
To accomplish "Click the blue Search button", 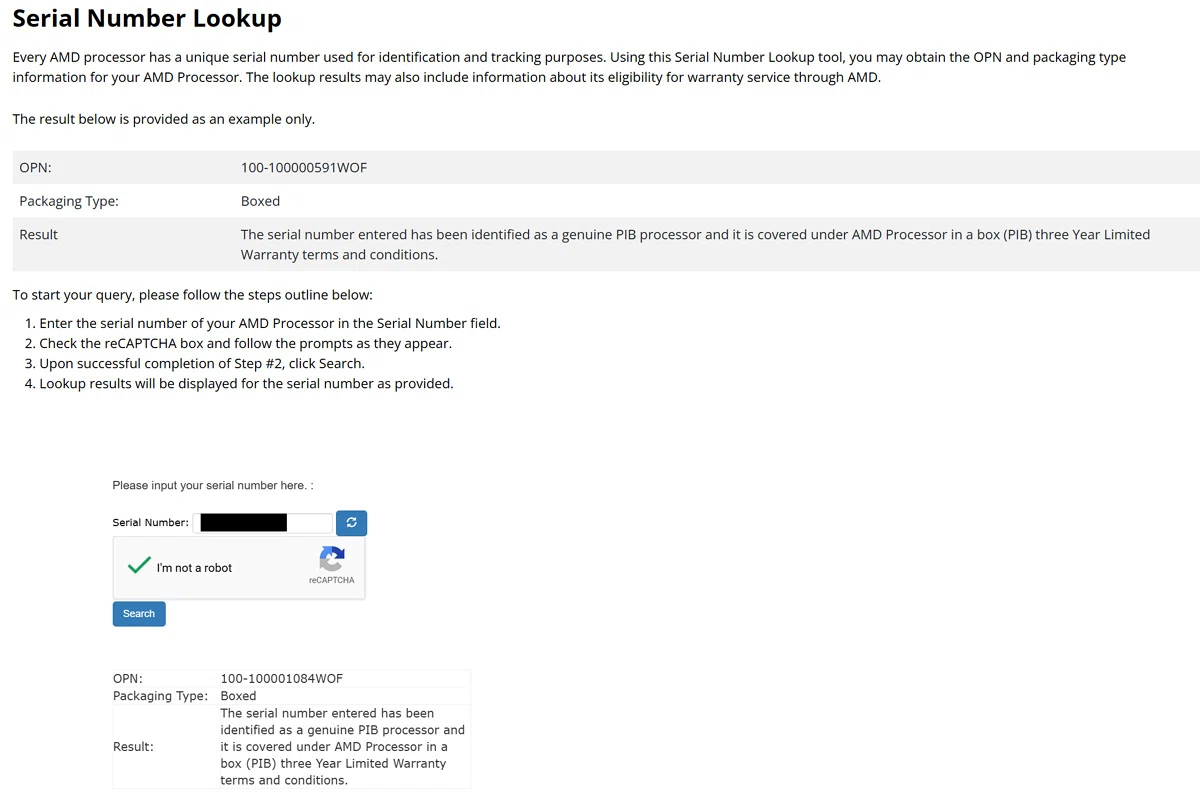I will tap(139, 614).
